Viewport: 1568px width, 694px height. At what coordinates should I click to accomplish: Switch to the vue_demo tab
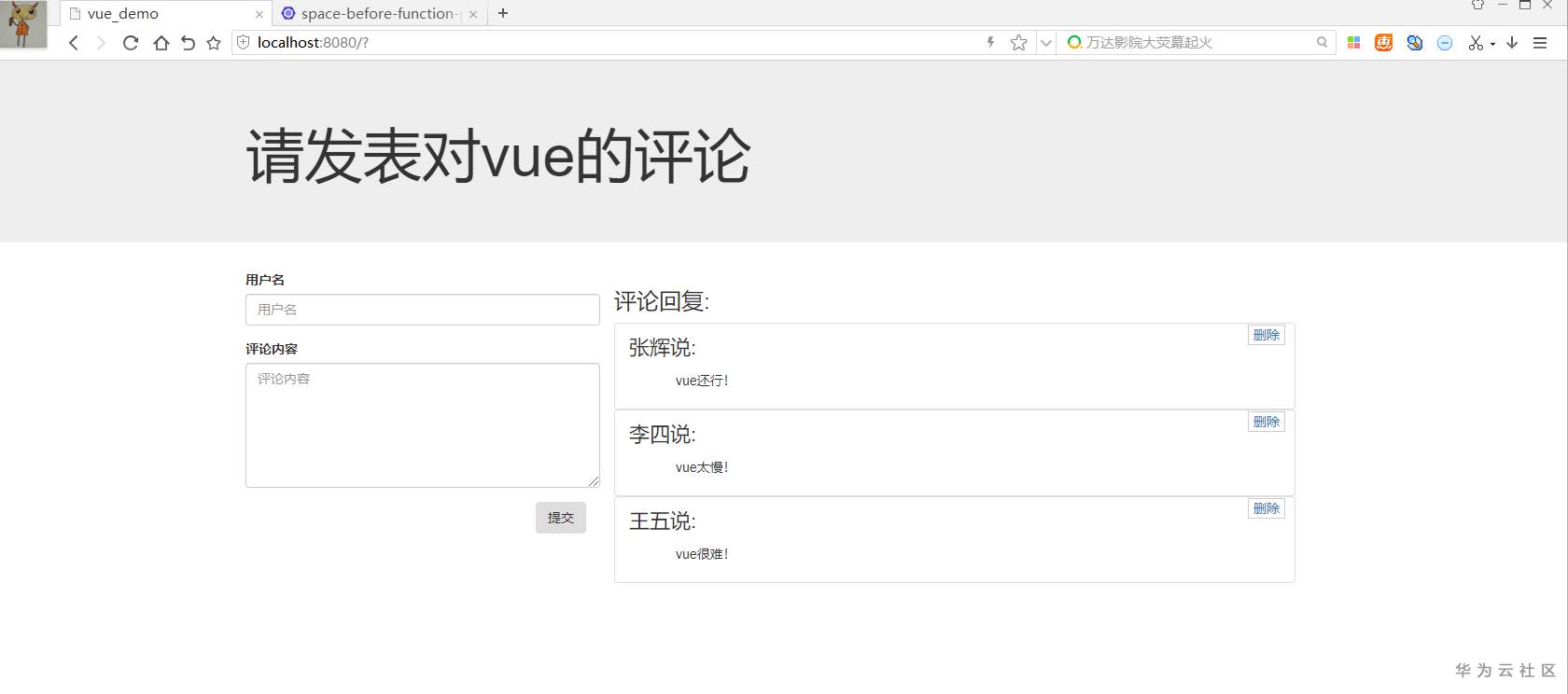(x=166, y=13)
